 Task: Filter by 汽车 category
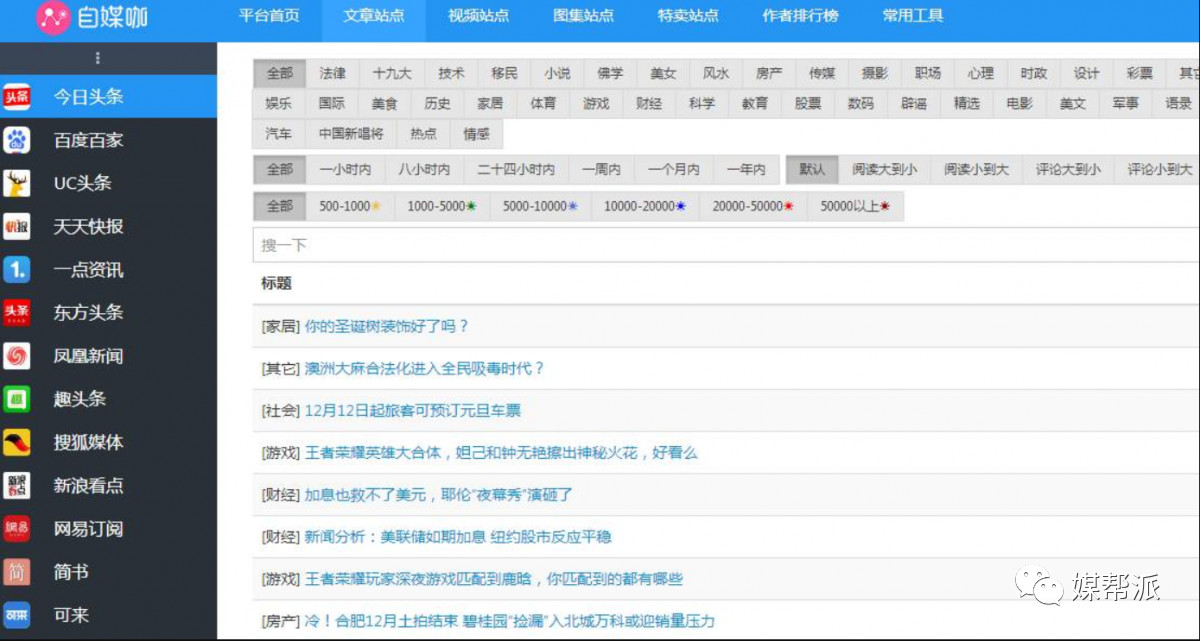click(x=279, y=134)
